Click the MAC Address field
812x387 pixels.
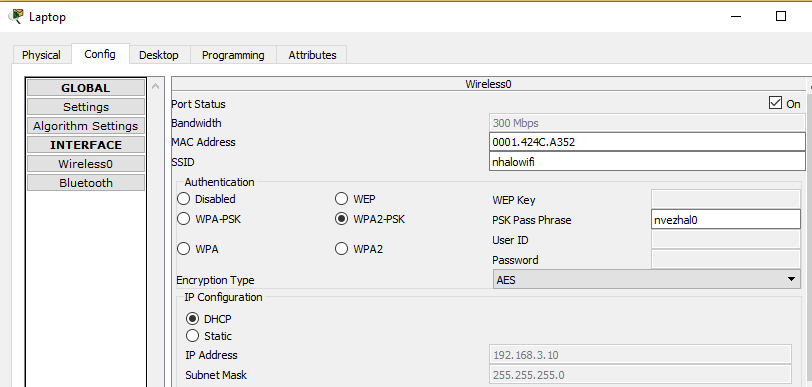click(647, 142)
